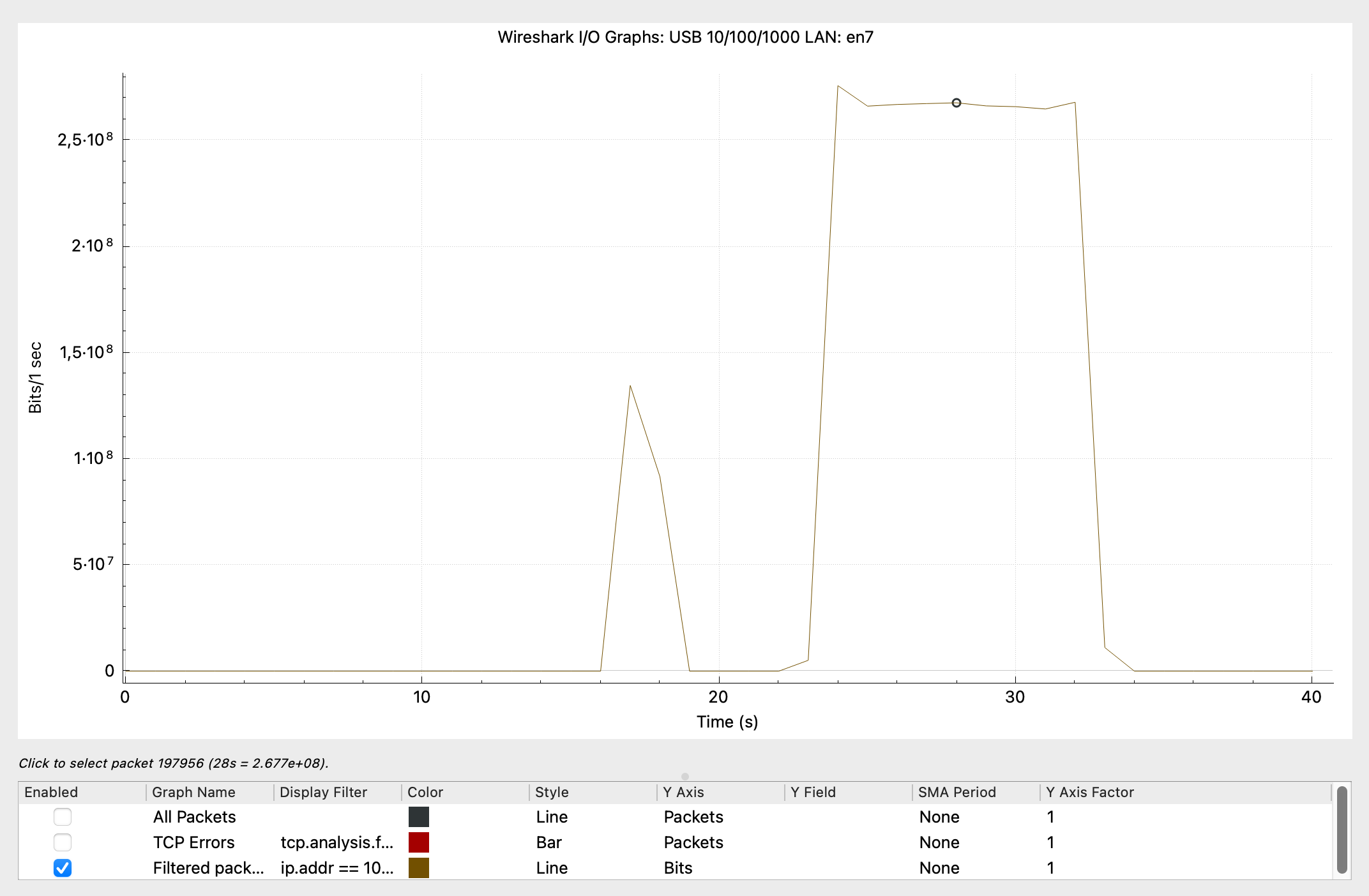This screenshot has width=1369, height=896.
Task: Open SMA Period cell for All Packets
Action: tap(939, 817)
